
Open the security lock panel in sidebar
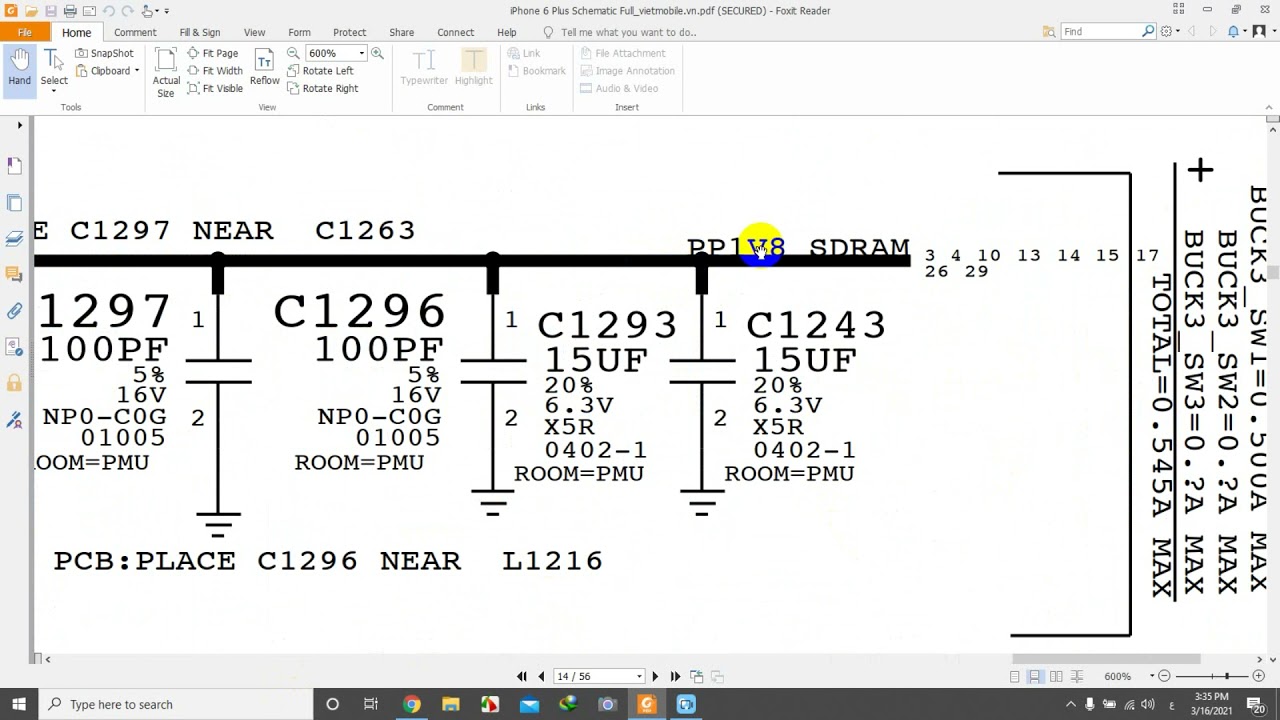(x=14, y=383)
